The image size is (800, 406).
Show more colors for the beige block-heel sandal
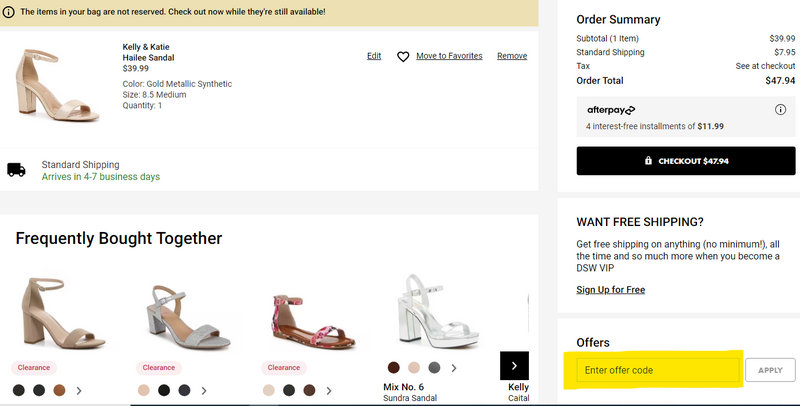(79, 390)
